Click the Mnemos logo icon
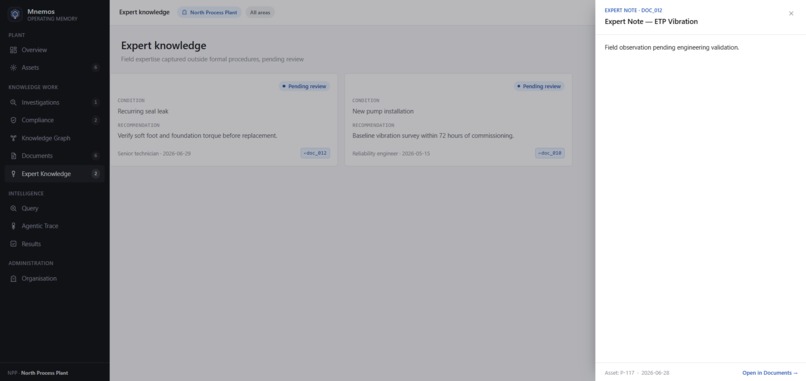Image resolution: width=806 pixels, height=381 pixels. click(x=15, y=14)
